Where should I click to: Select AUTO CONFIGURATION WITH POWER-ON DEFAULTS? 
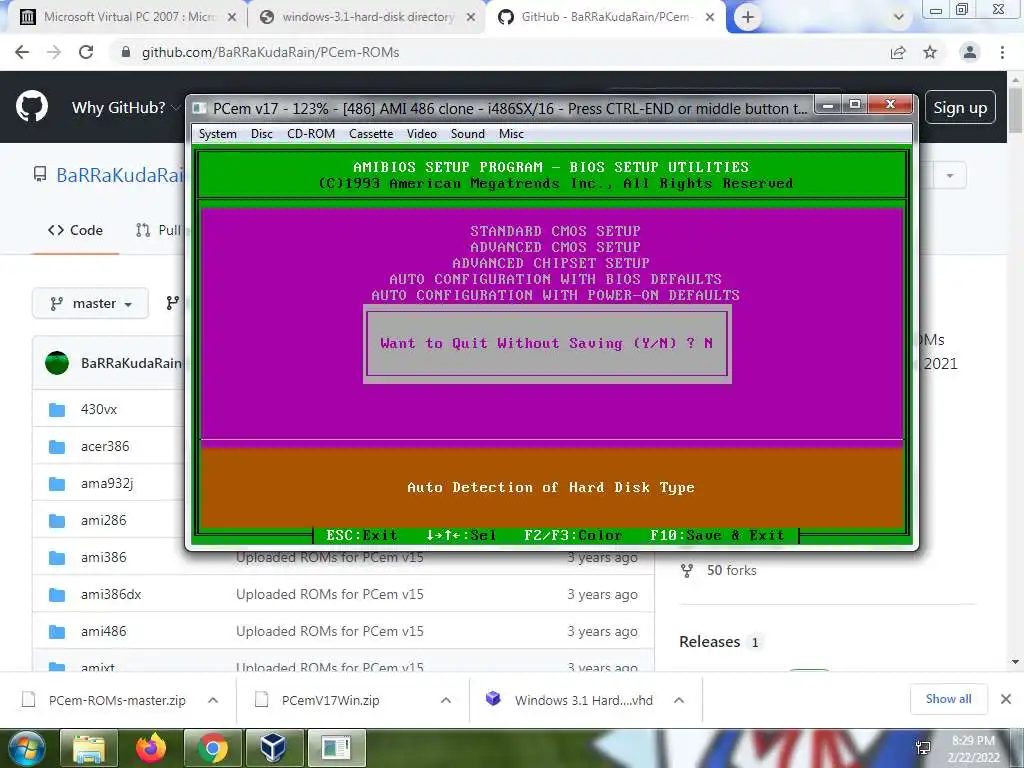coord(555,295)
